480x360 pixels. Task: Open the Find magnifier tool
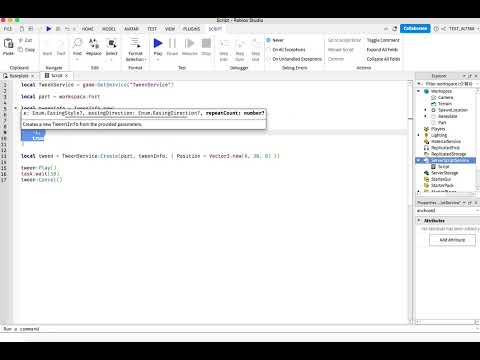(x=77, y=43)
